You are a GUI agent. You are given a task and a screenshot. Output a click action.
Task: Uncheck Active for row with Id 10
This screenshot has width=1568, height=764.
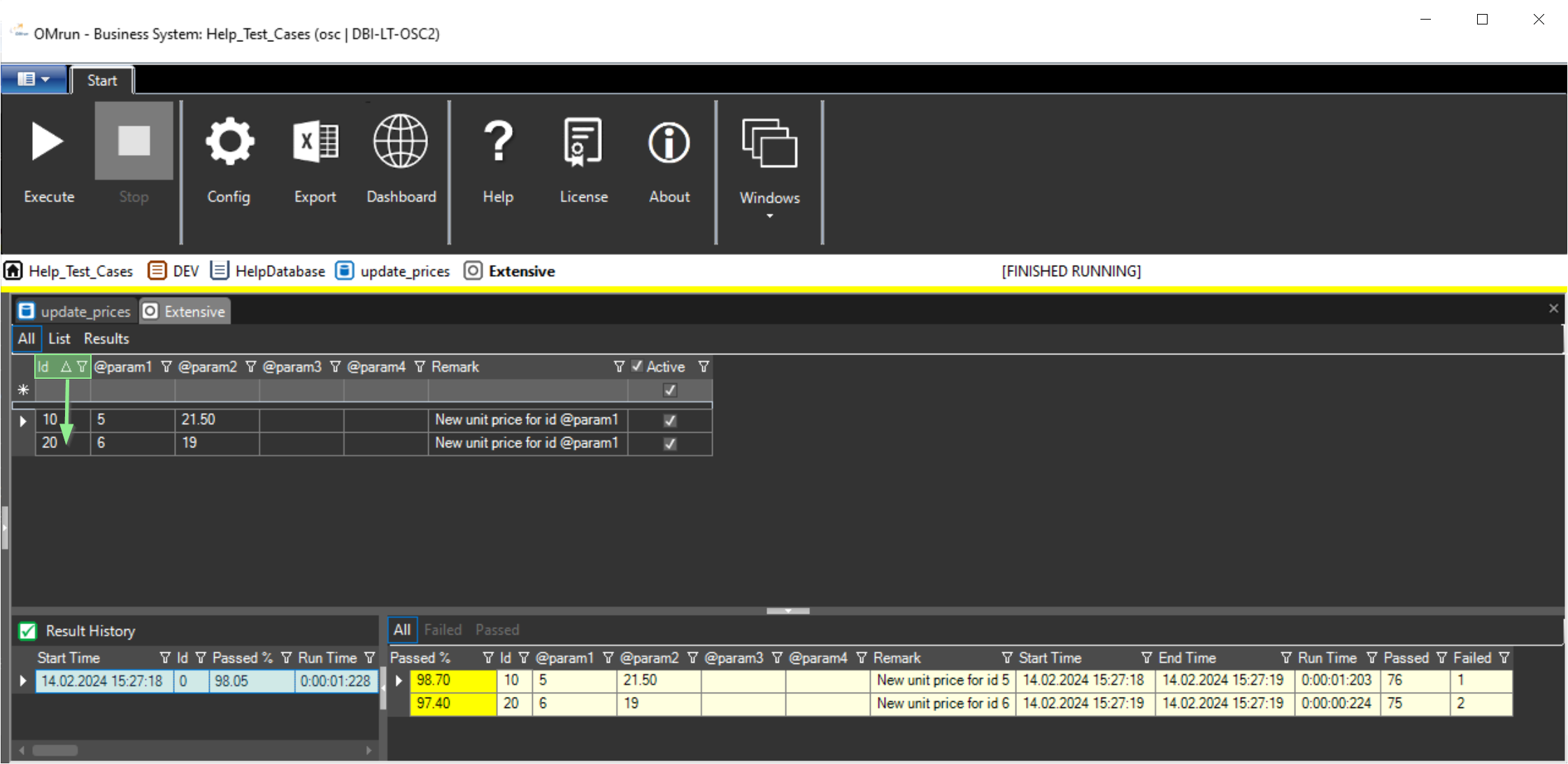669,420
